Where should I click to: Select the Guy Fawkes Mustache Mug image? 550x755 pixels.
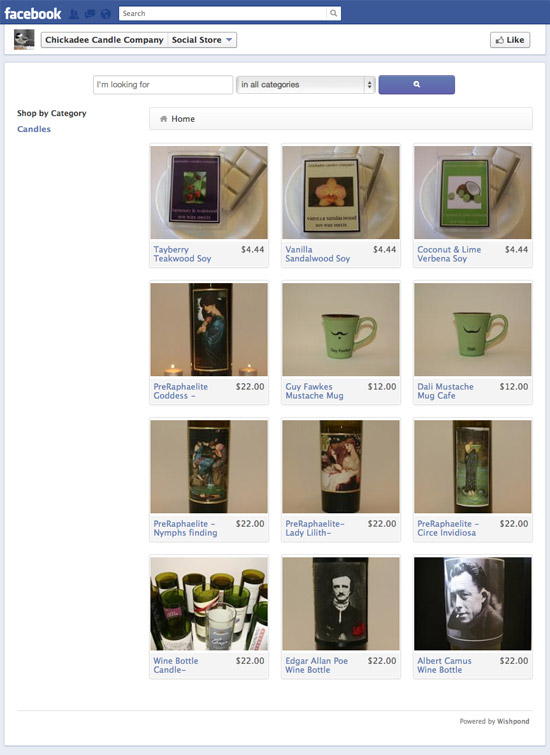[340, 329]
